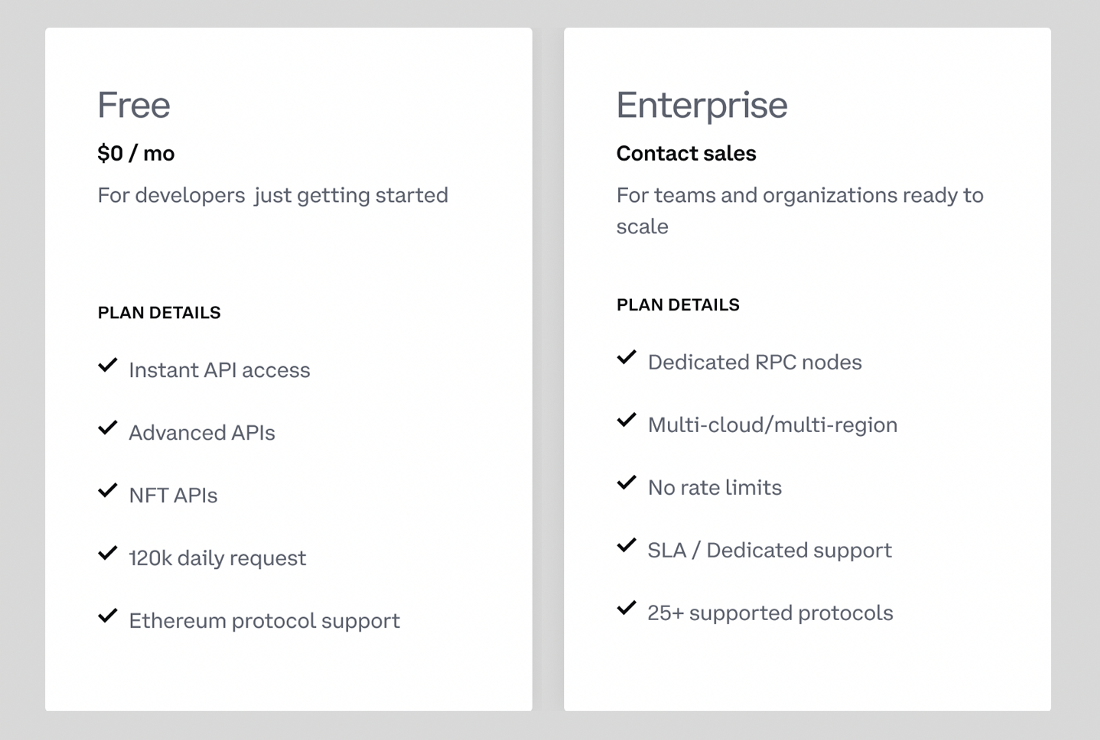Click the Free plan card description text
The width and height of the screenshot is (1100, 740).
coord(271,195)
